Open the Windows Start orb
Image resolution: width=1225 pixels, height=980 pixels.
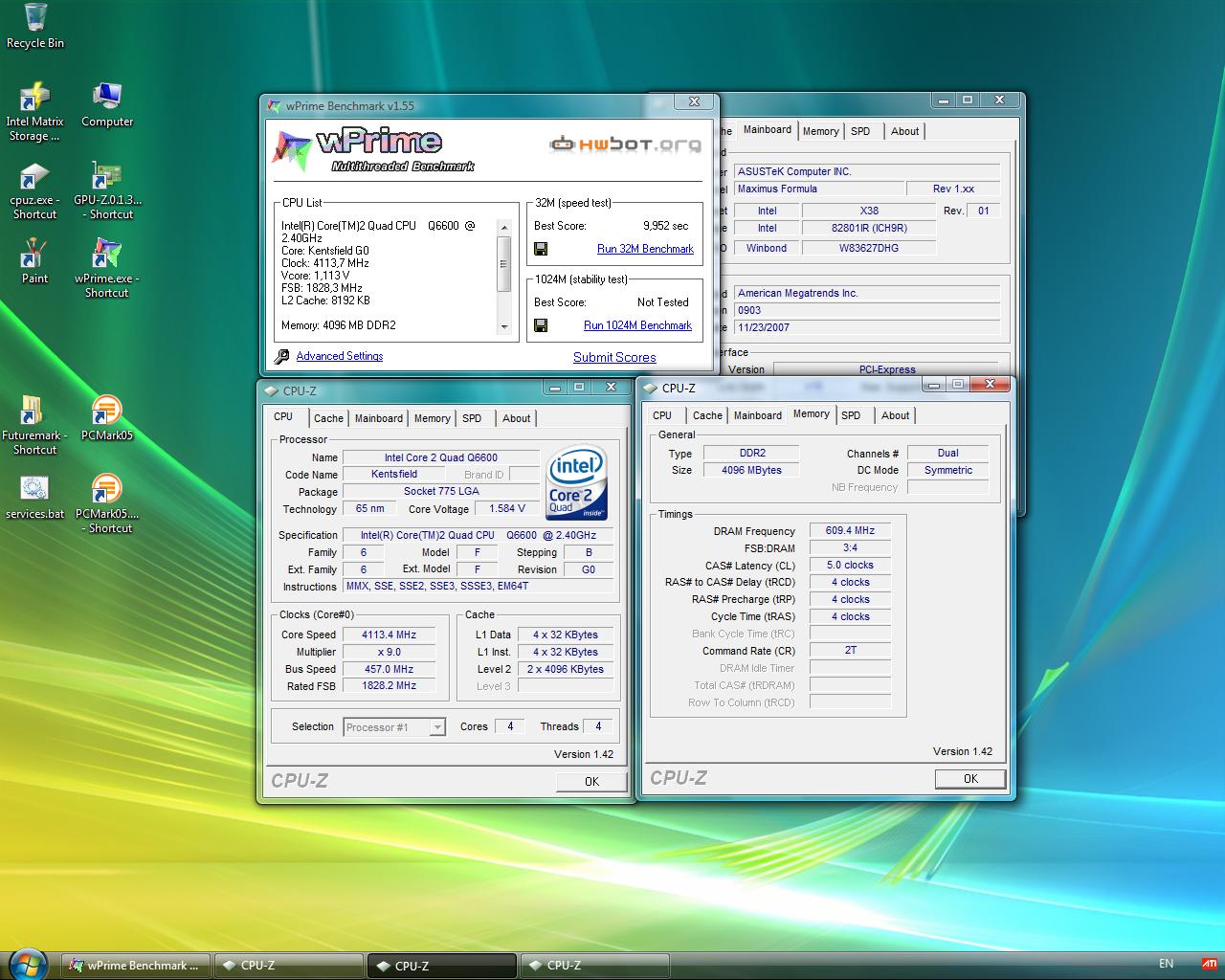[26, 964]
